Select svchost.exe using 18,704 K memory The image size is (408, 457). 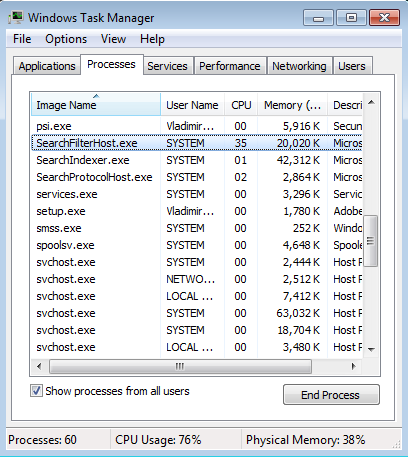(x=197, y=330)
